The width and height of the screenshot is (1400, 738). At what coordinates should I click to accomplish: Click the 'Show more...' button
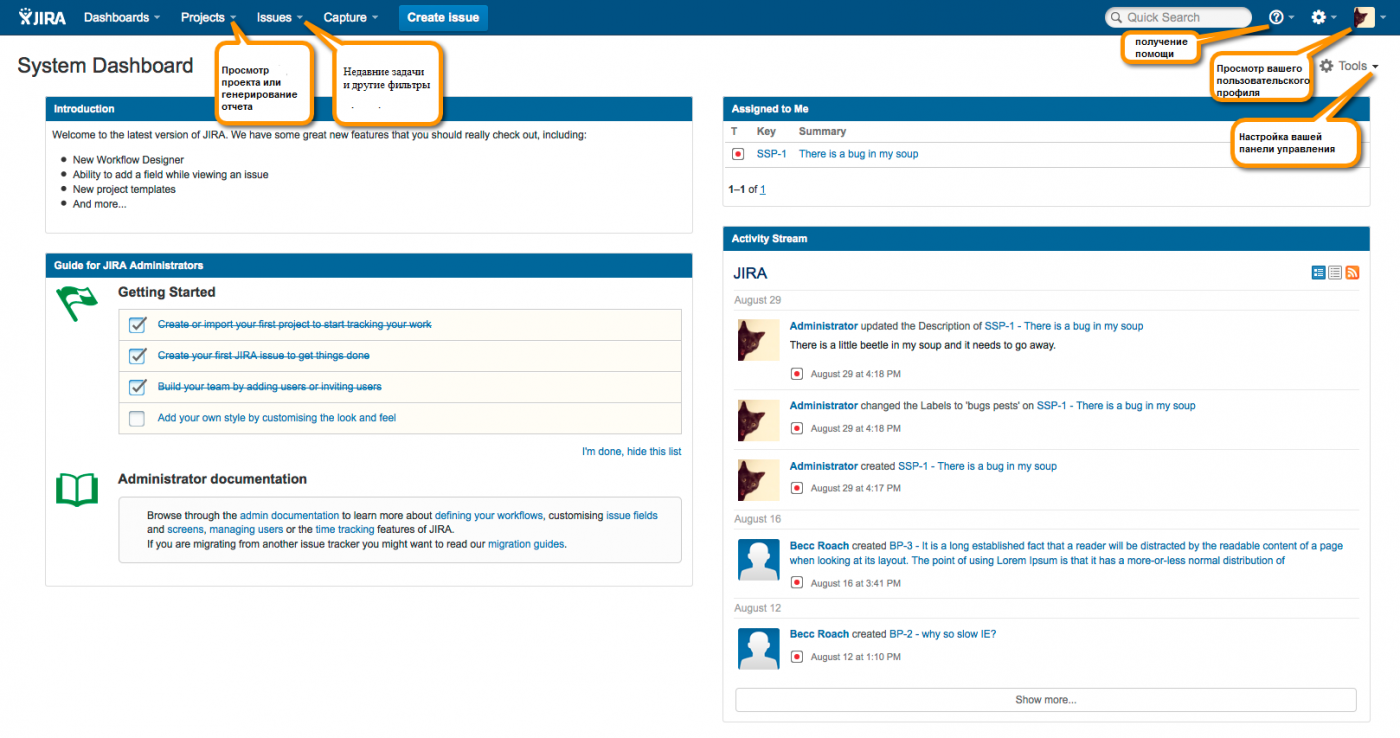pyautogui.click(x=1045, y=700)
